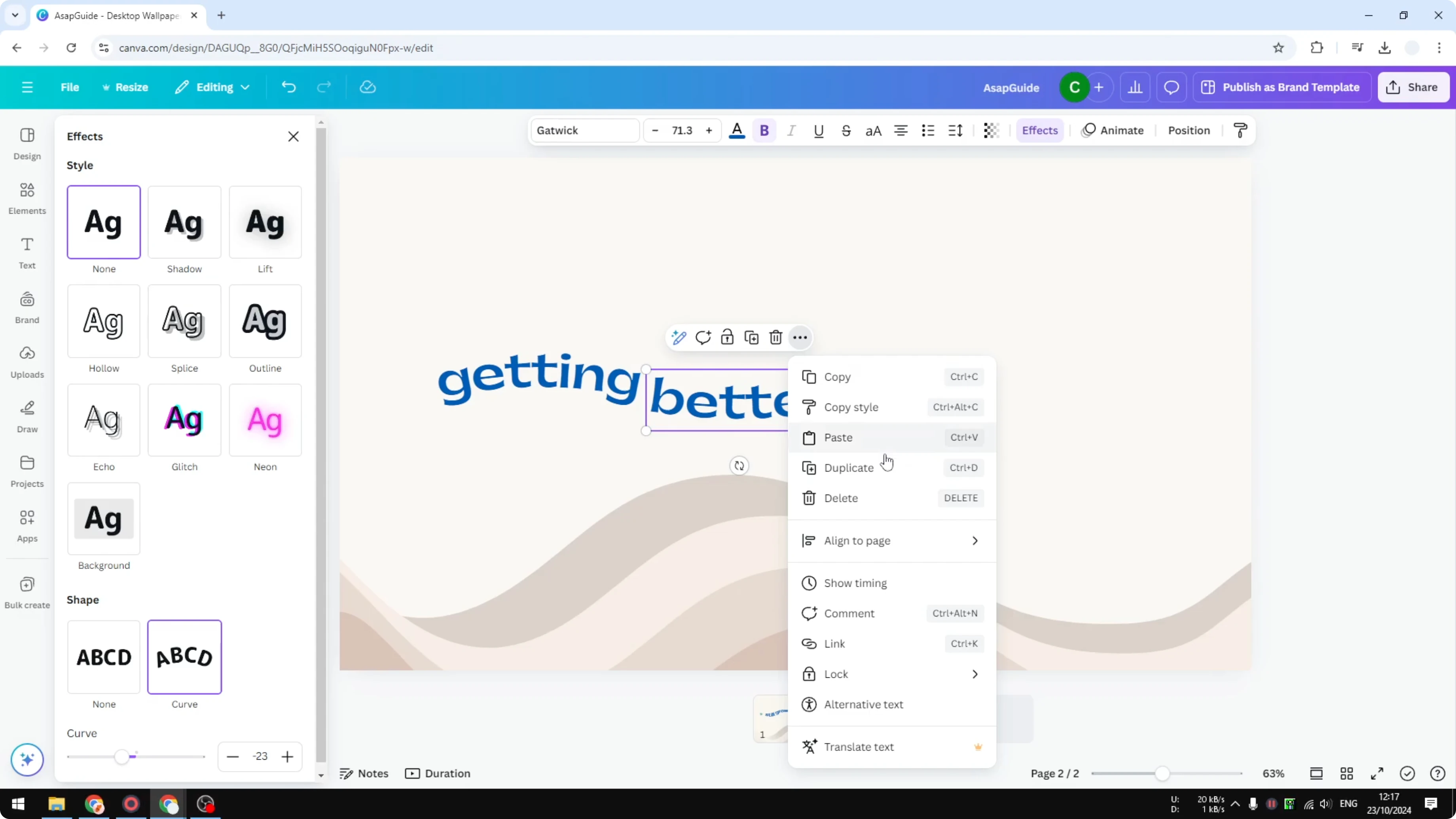1456x819 pixels.
Task: Lock the element using the padlock icon
Action: tap(727, 337)
